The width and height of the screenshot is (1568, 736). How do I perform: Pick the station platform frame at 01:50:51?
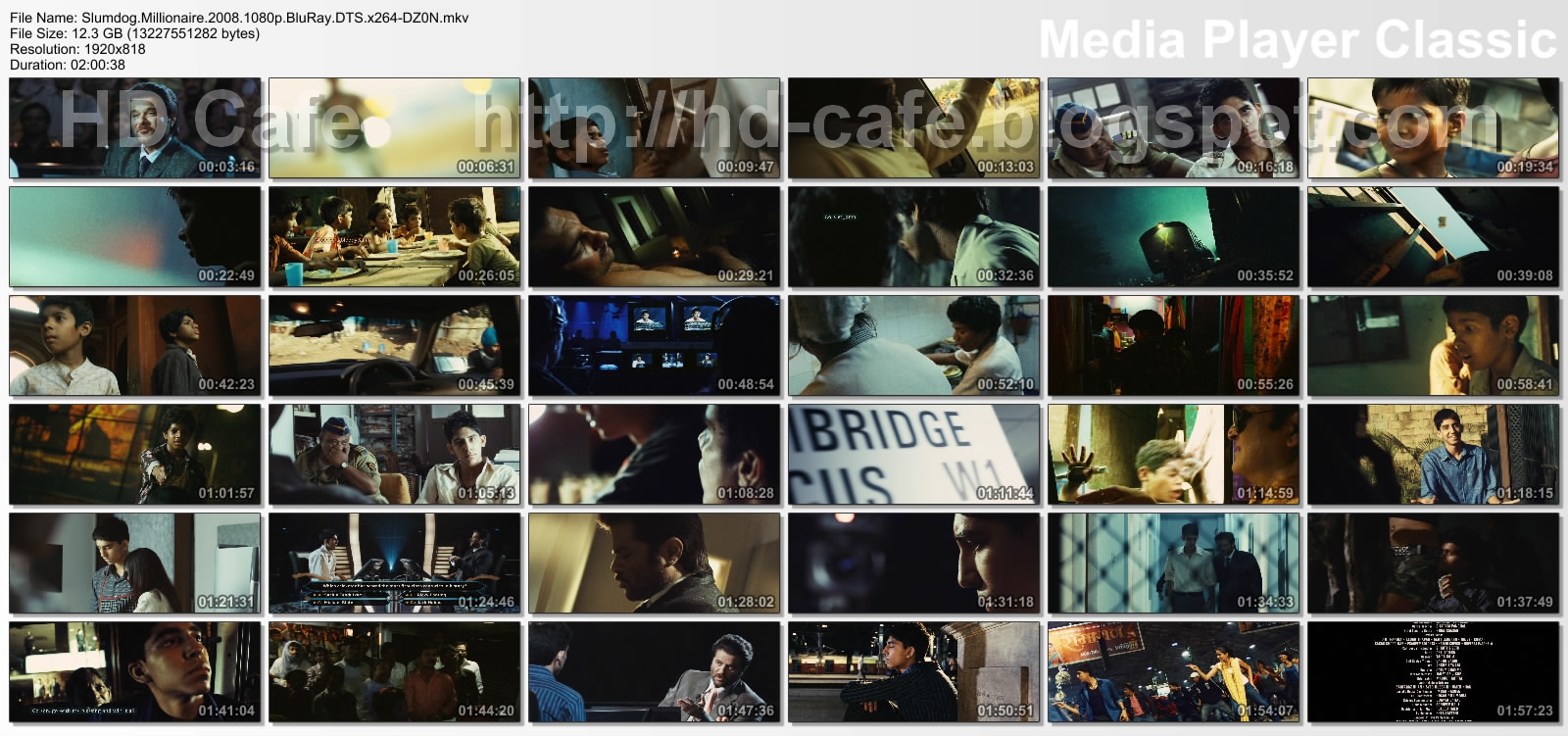[914, 672]
